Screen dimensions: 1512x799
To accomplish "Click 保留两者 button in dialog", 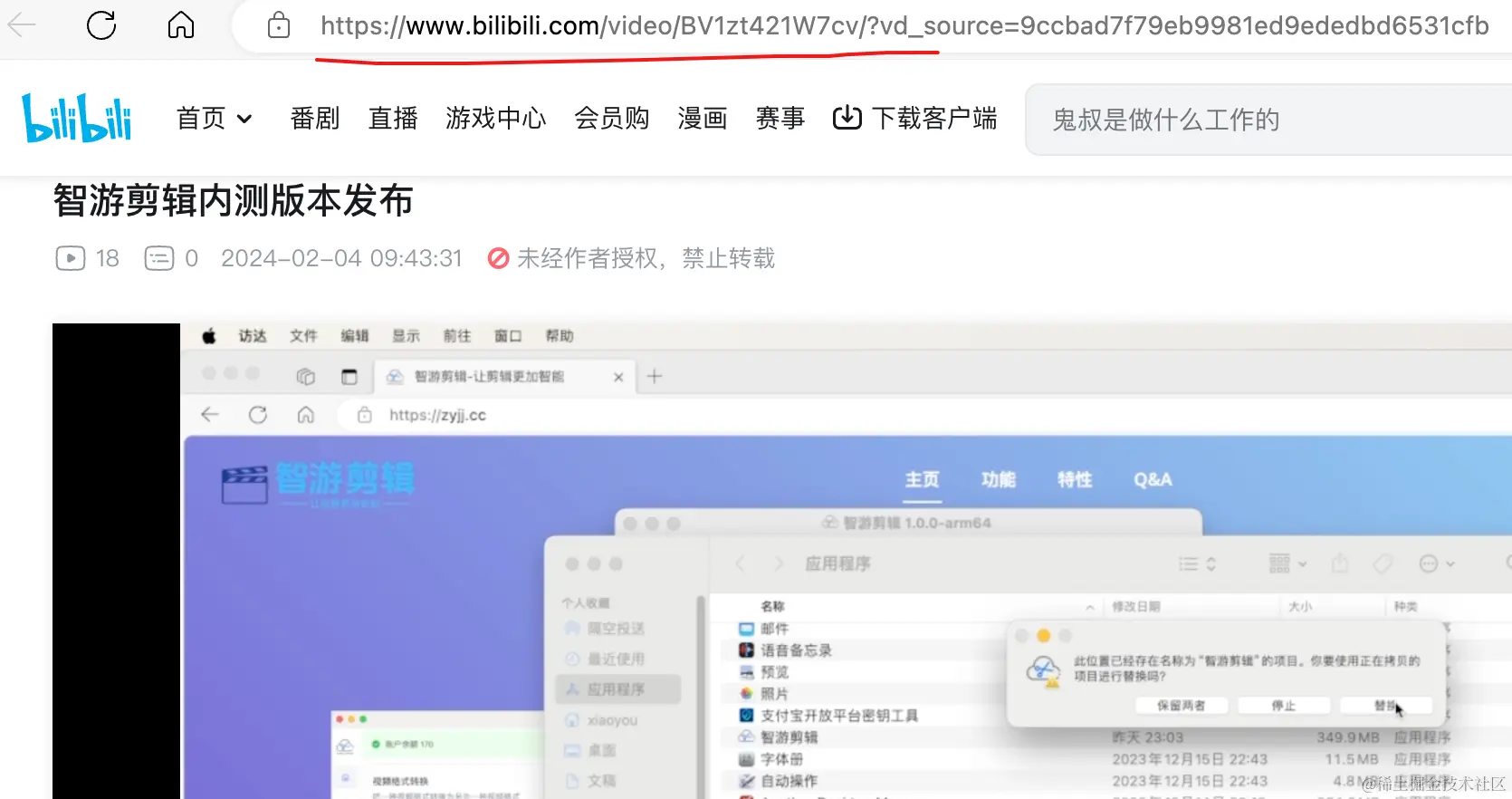I will [x=1182, y=705].
